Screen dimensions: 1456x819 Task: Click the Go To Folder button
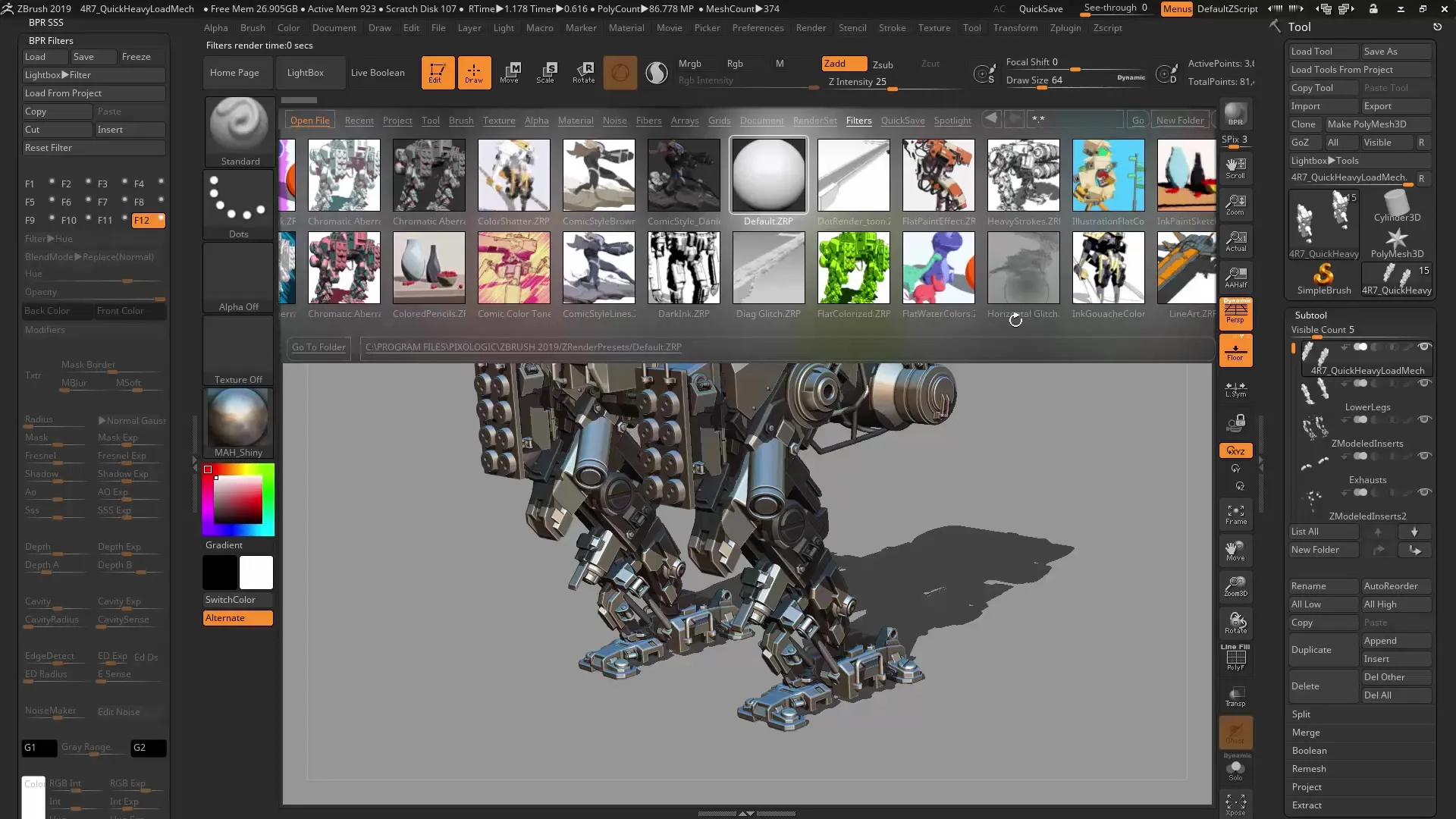318,347
